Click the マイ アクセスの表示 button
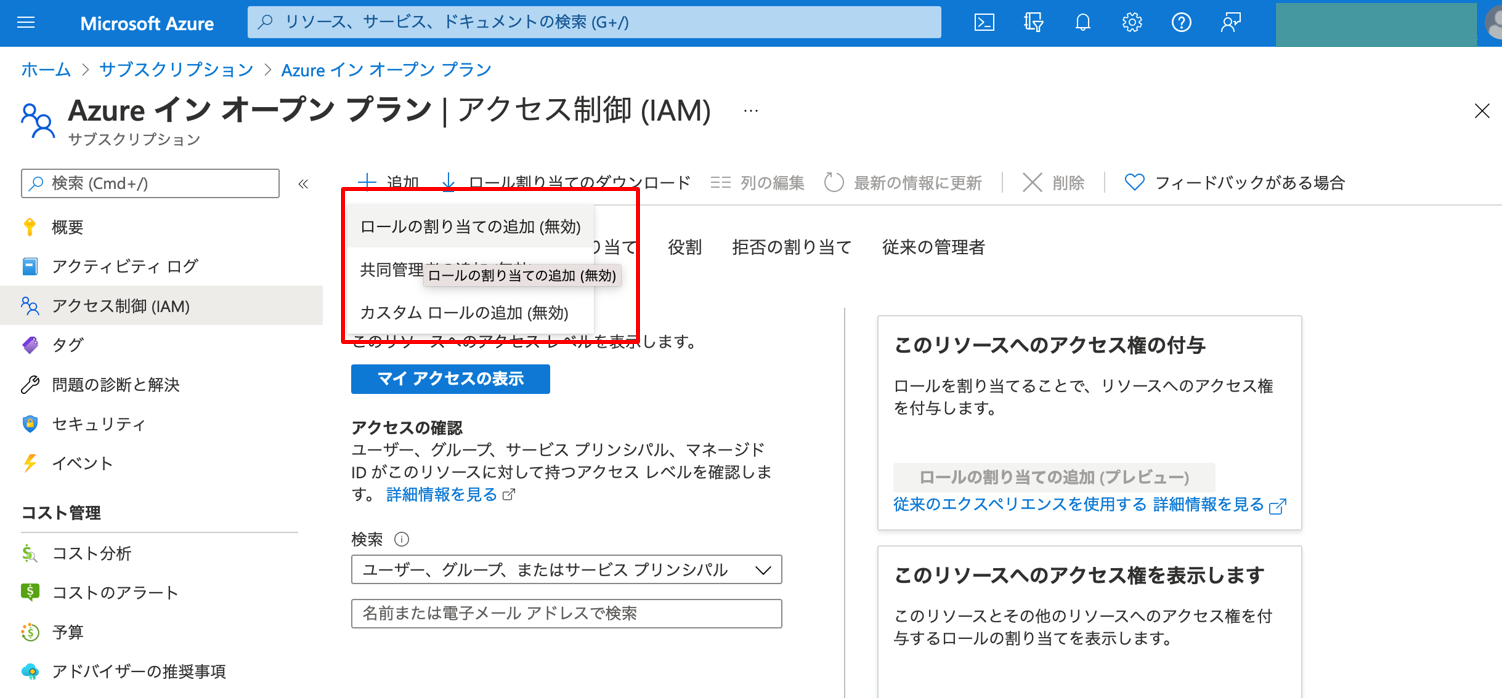Screen dimensions: 1502x698 coord(450,379)
